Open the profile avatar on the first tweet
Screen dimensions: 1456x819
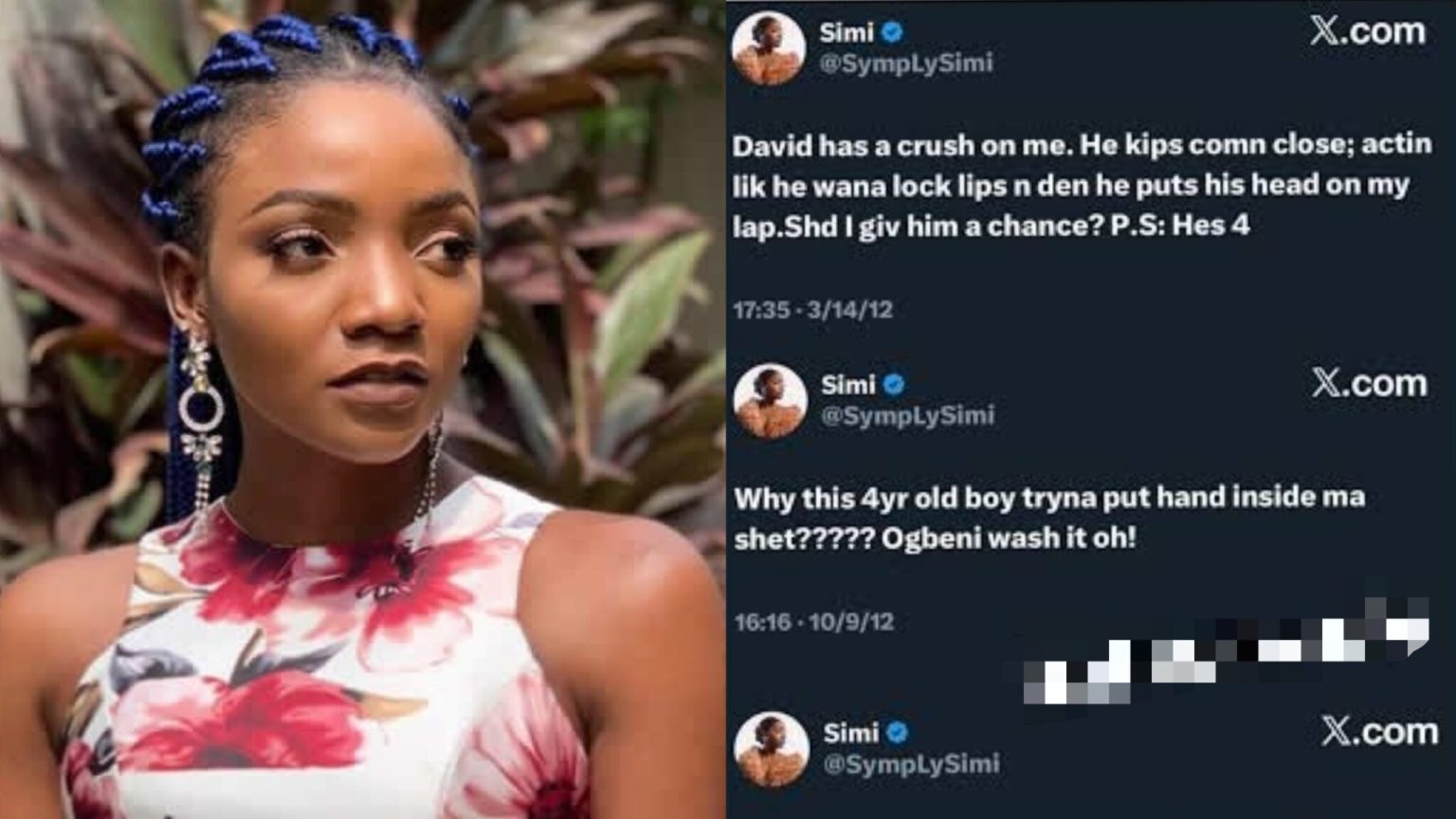(x=768, y=47)
